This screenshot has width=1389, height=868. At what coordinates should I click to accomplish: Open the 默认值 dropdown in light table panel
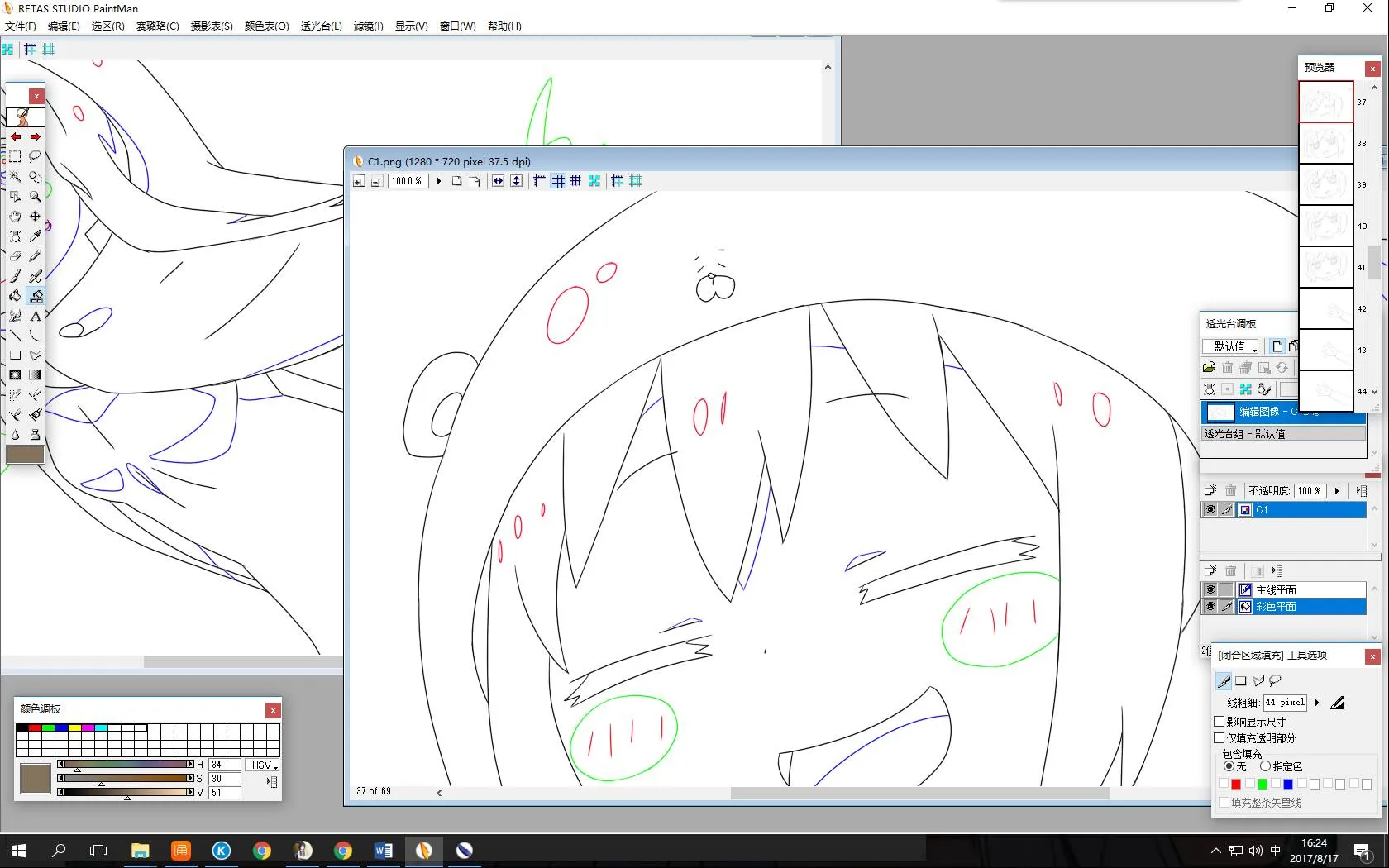tap(1231, 346)
